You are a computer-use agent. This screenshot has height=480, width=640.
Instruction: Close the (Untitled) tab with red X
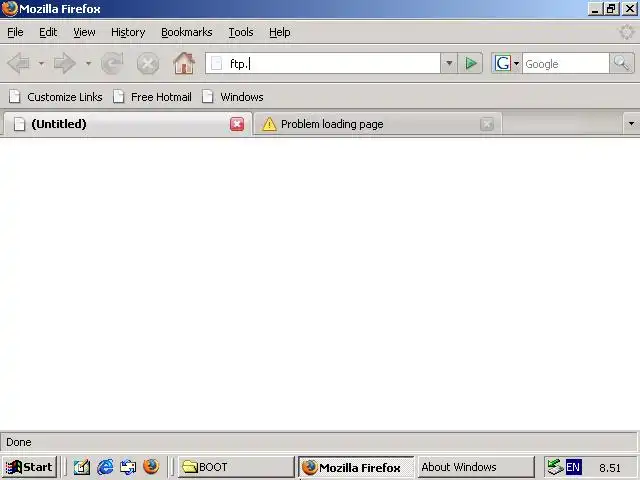[237, 124]
